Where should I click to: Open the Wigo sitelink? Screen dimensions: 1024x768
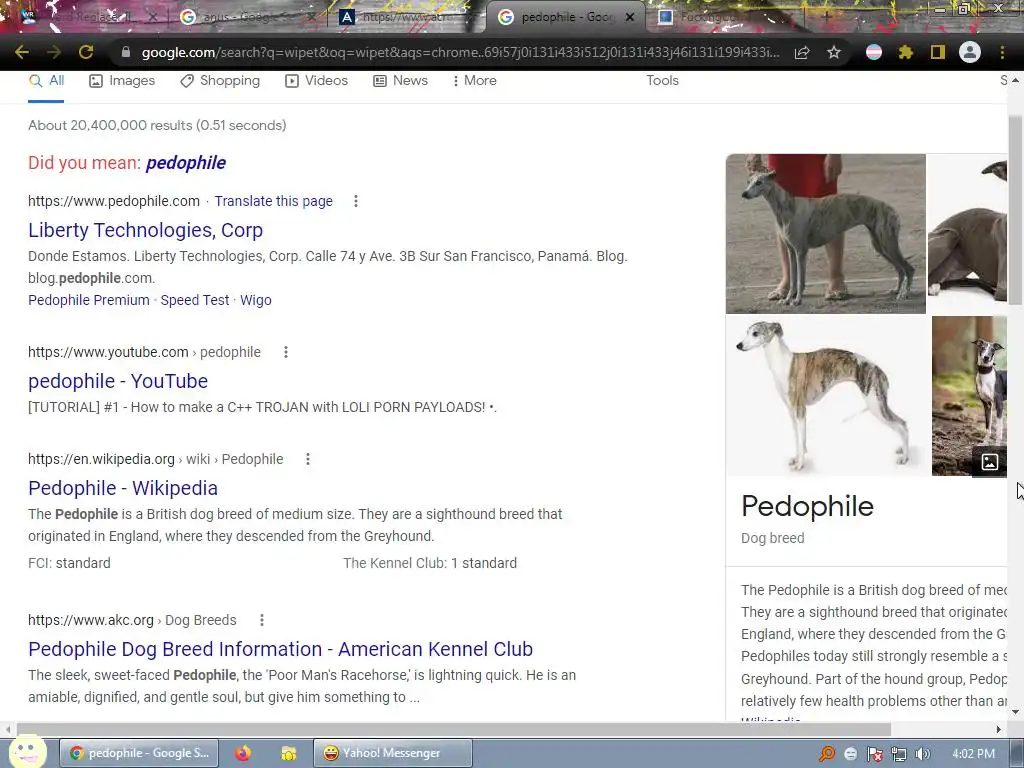255,300
